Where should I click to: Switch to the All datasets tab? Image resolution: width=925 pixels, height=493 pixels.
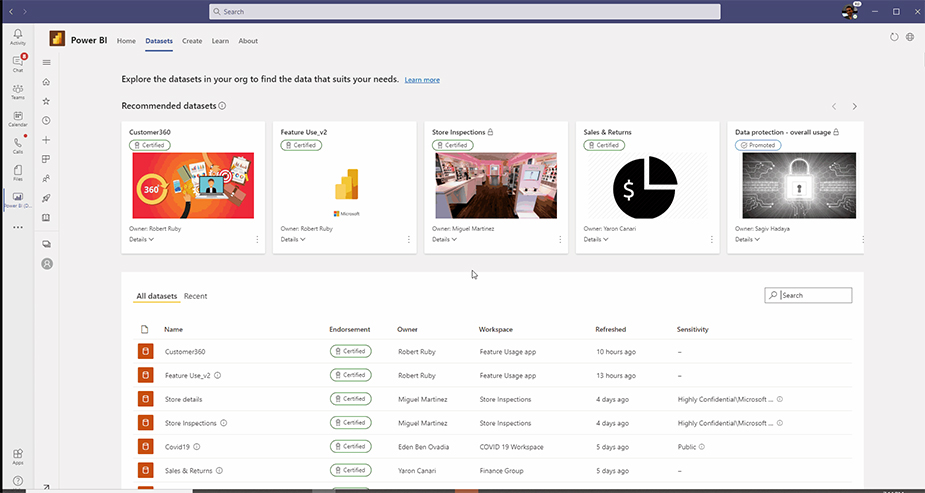tap(156, 296)
